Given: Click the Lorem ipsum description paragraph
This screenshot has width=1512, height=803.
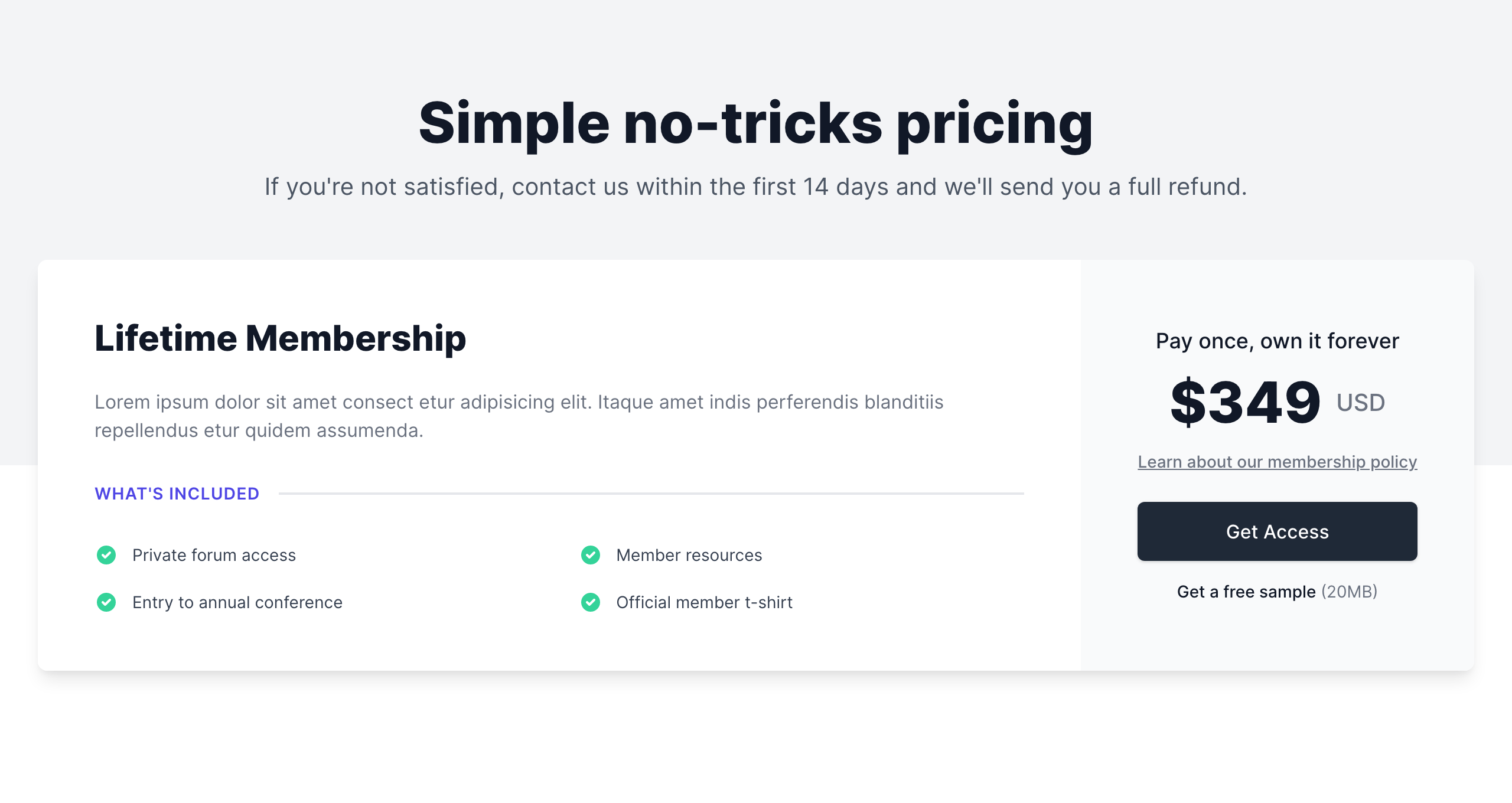Looking at the screenshot, I should [x=519, y=416].
